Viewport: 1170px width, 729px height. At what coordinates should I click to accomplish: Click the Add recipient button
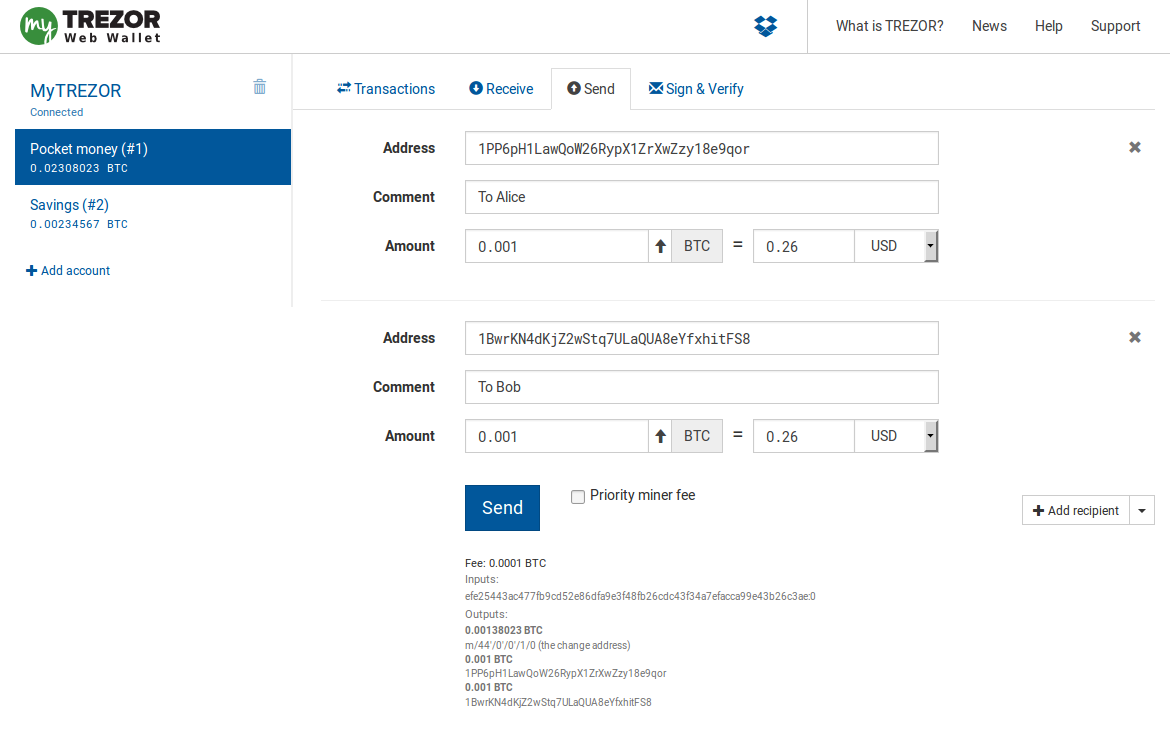[1076, 511]
